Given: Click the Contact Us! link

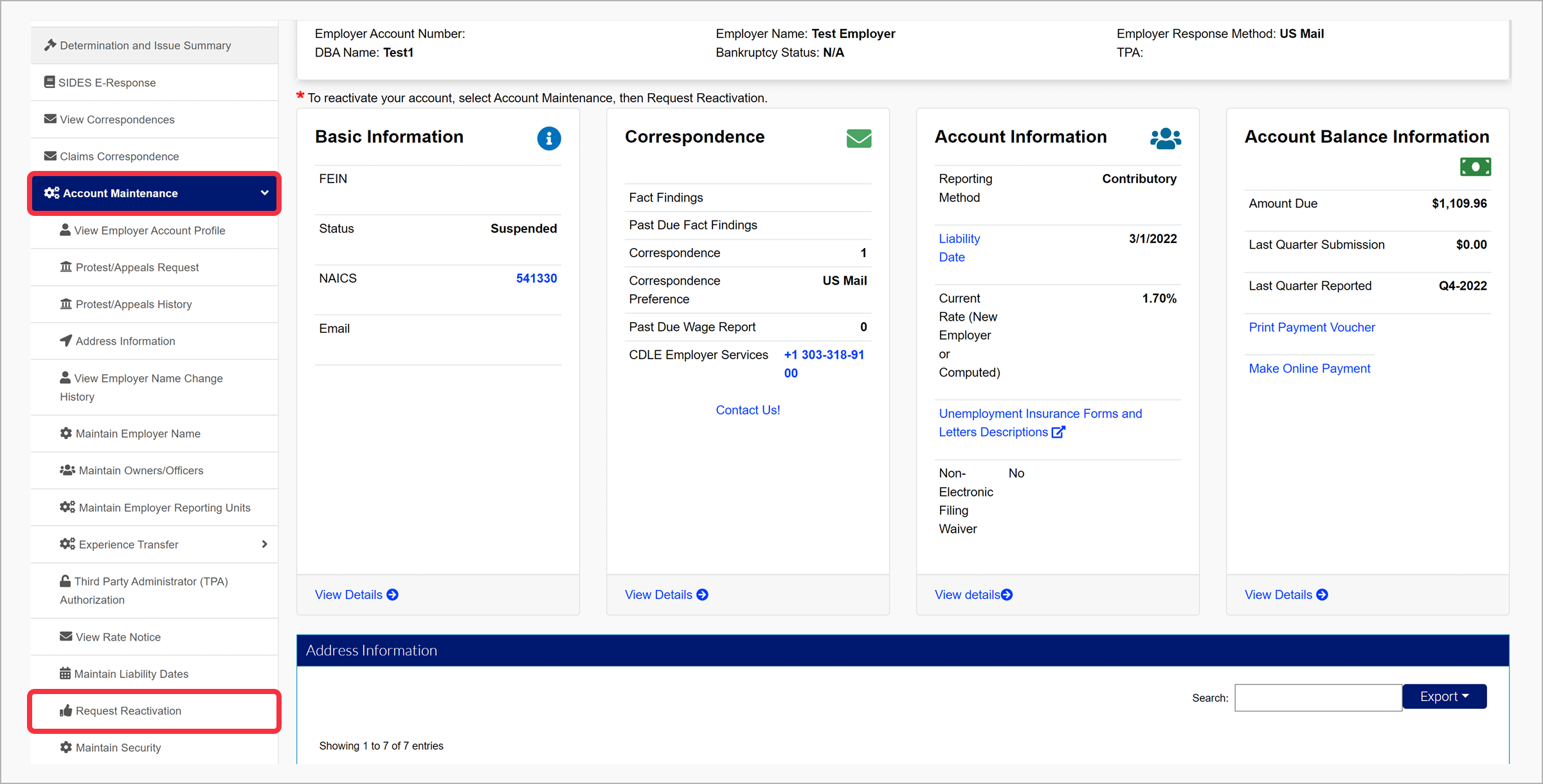Looking at the screenshot, I should pos(748,410).
